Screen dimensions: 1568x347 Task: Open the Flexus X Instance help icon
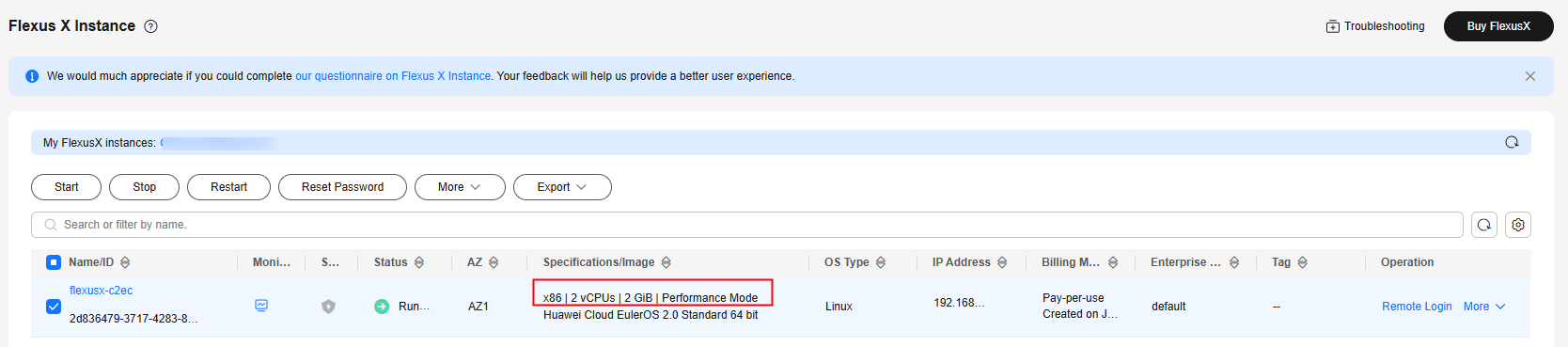150,26
